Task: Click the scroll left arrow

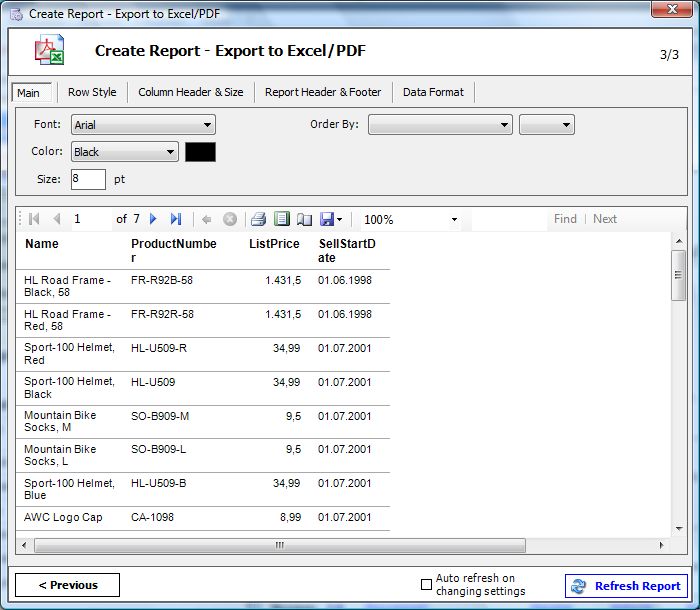Action: click(x=24, y=545)
